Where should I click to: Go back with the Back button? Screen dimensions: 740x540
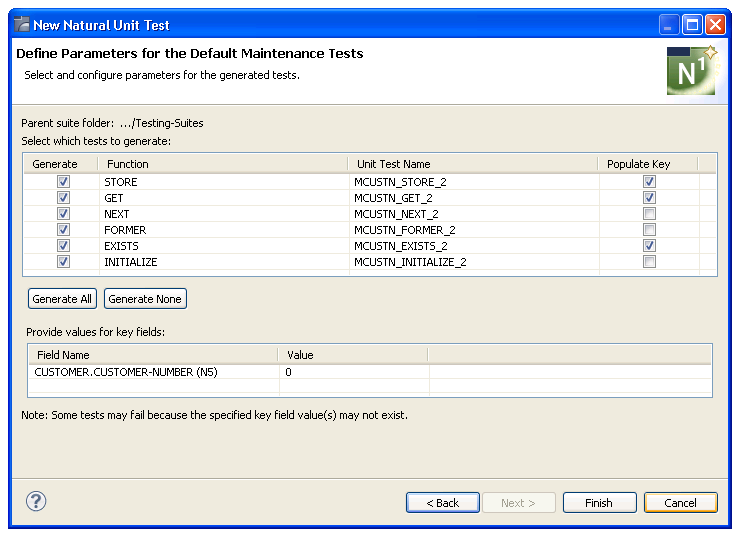click(443, 503)
